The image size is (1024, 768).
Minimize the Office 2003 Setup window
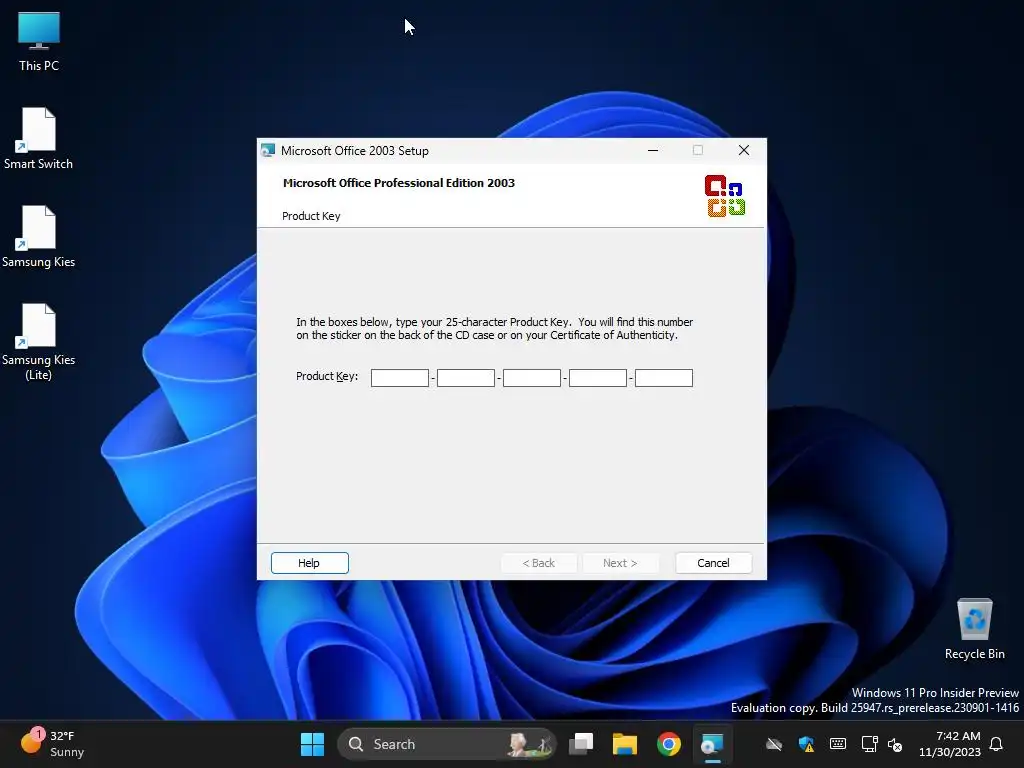click(x=652, y=150)
